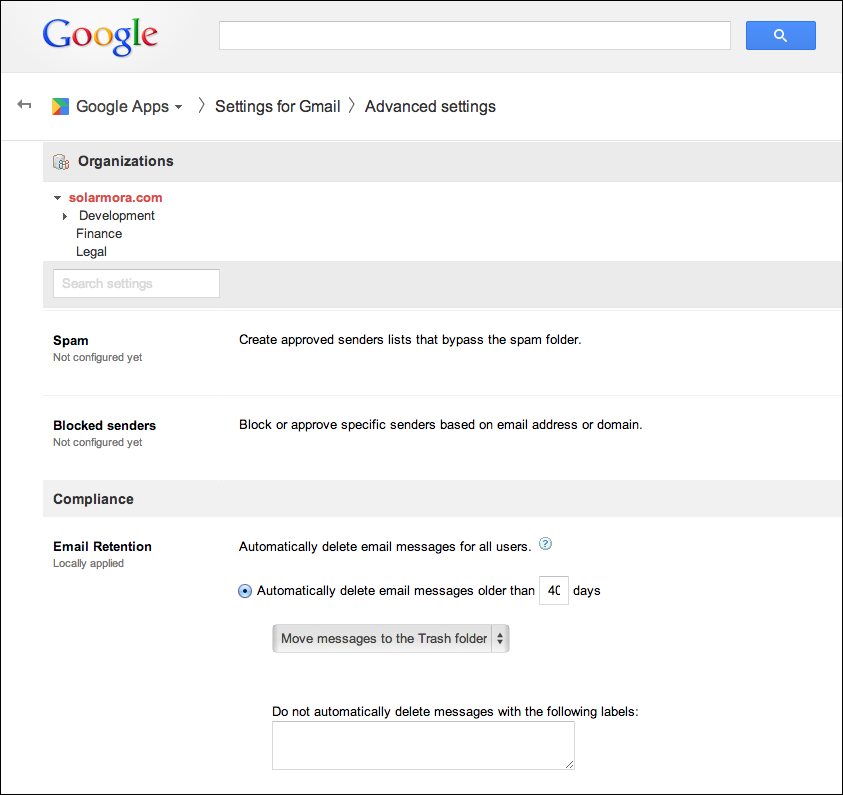843x795 pixels.
Task: Click the breadcrumb separator chevron after Google Apps
Action: tap(201, 105)
